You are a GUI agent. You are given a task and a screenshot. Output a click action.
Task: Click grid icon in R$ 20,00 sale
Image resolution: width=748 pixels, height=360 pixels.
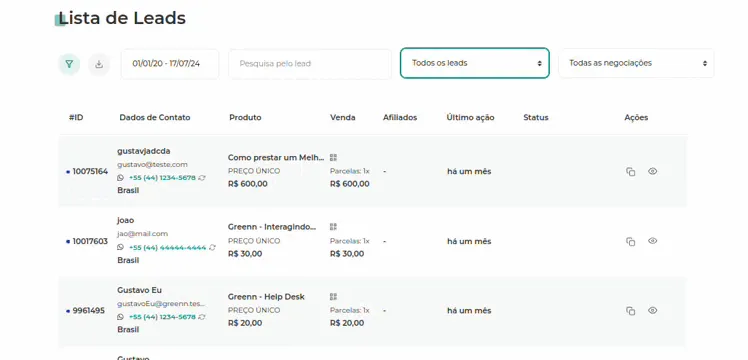pos(333,297)
